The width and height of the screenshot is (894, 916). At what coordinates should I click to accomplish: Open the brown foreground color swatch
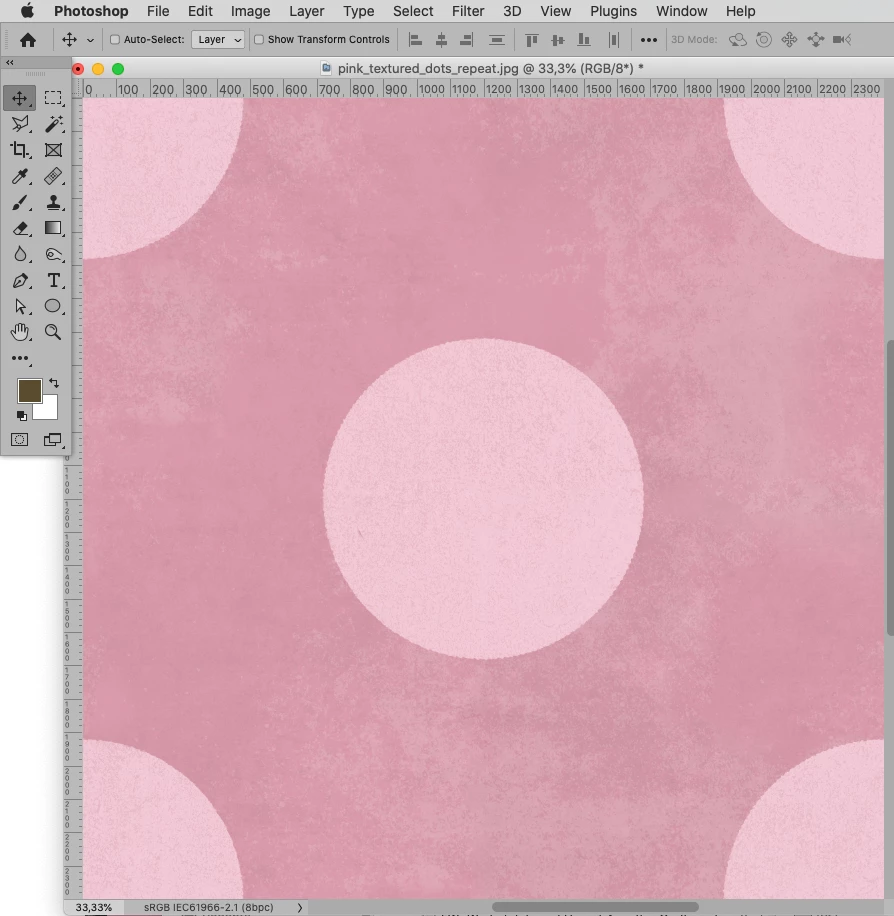click(x=29, y=391)
